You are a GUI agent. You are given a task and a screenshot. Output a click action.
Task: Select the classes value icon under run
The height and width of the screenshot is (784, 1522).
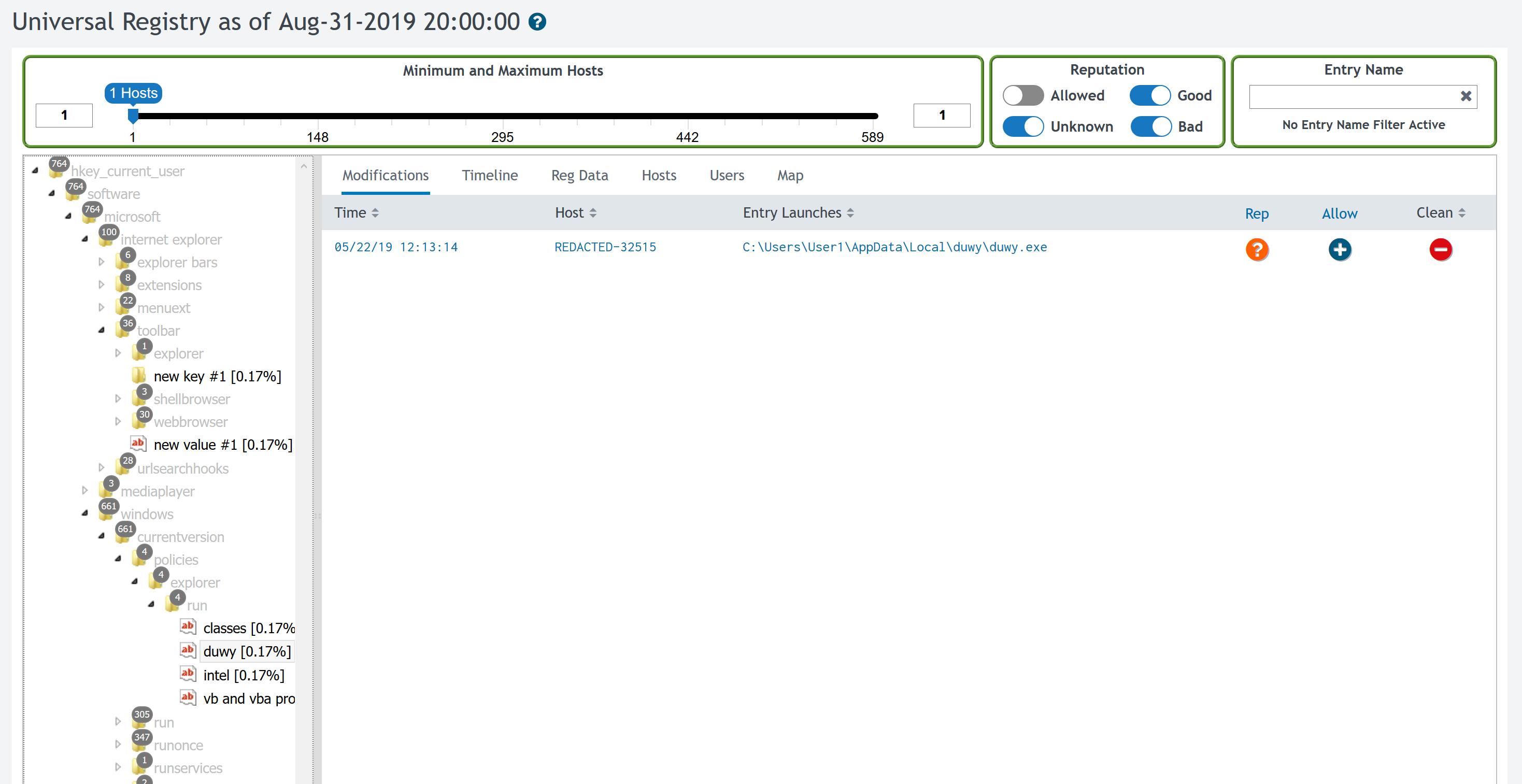188,626
